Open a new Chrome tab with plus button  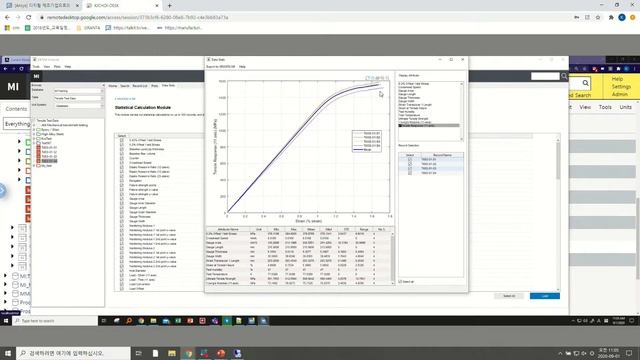tap(169, 6)
